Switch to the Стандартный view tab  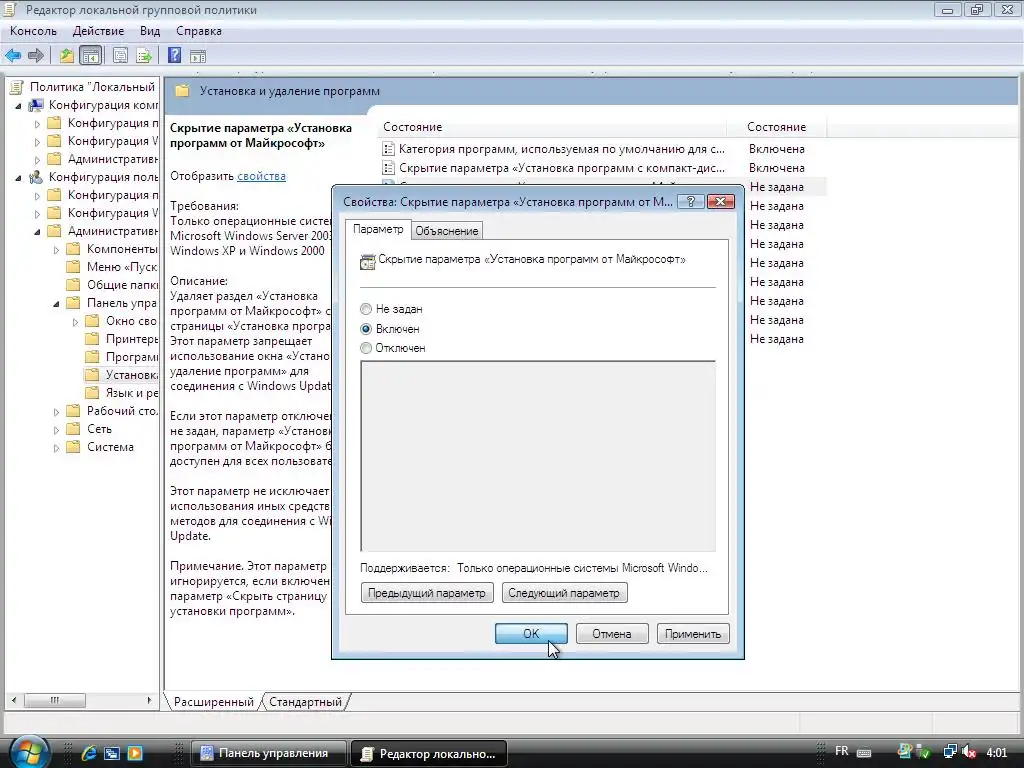(305, 701)
